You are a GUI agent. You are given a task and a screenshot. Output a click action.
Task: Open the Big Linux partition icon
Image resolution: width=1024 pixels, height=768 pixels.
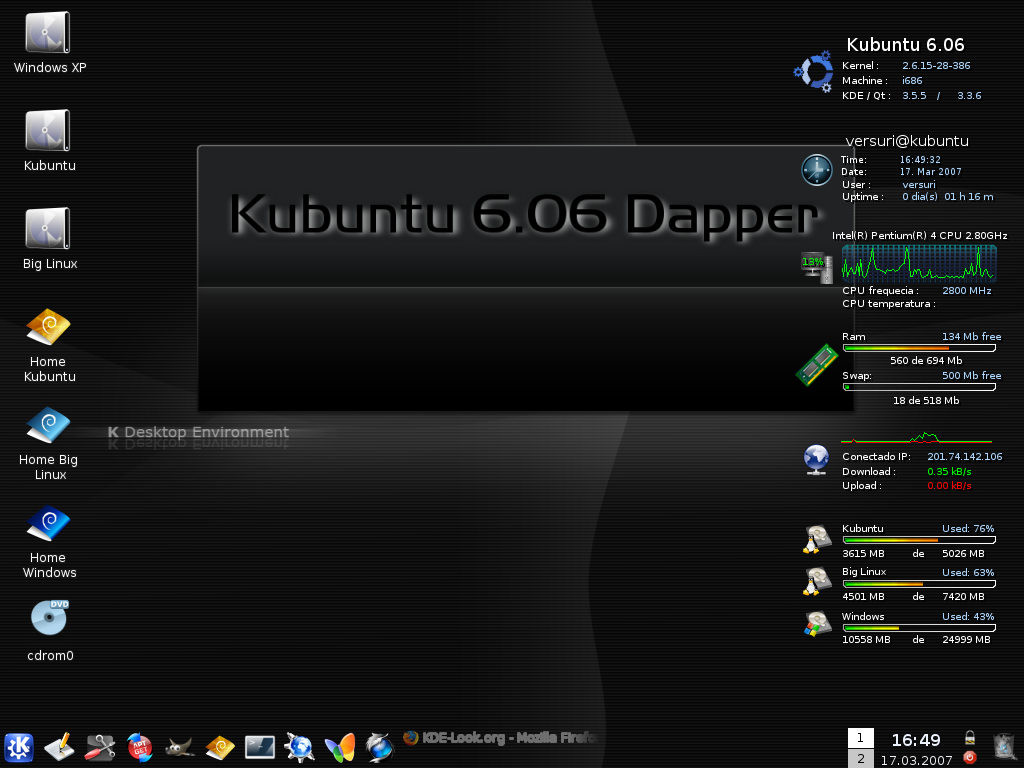pyautogui.click(x=50, y=239)
